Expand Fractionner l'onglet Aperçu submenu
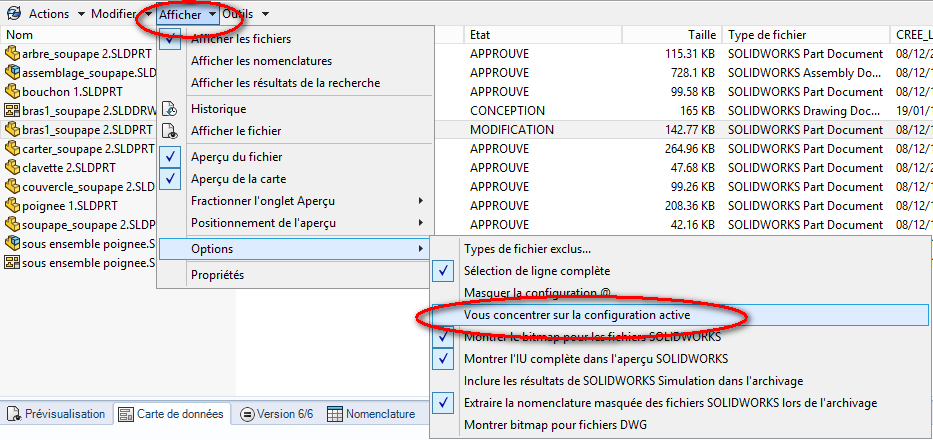 (x=294, y=201)
